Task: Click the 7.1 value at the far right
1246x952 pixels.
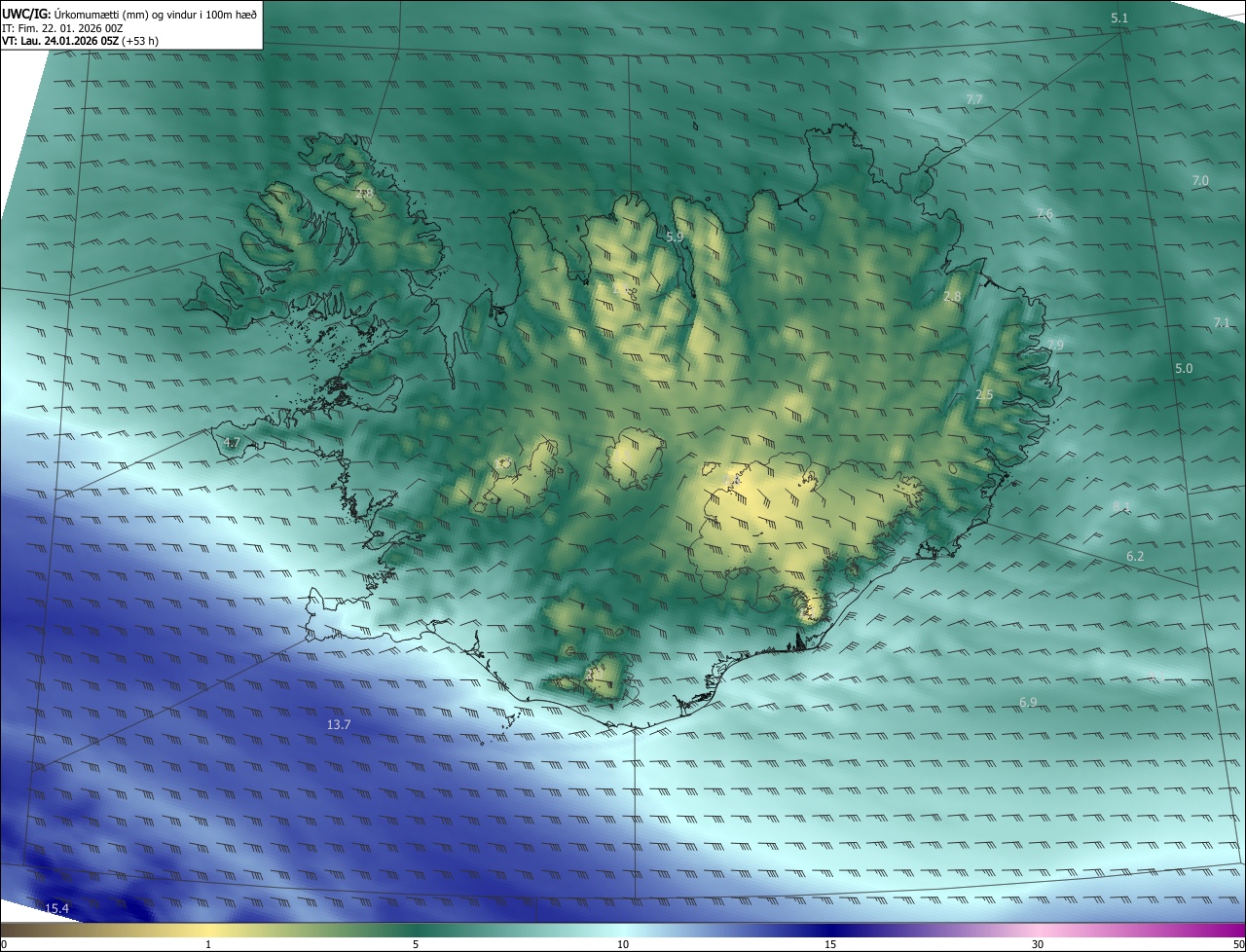Action: 1222,322
